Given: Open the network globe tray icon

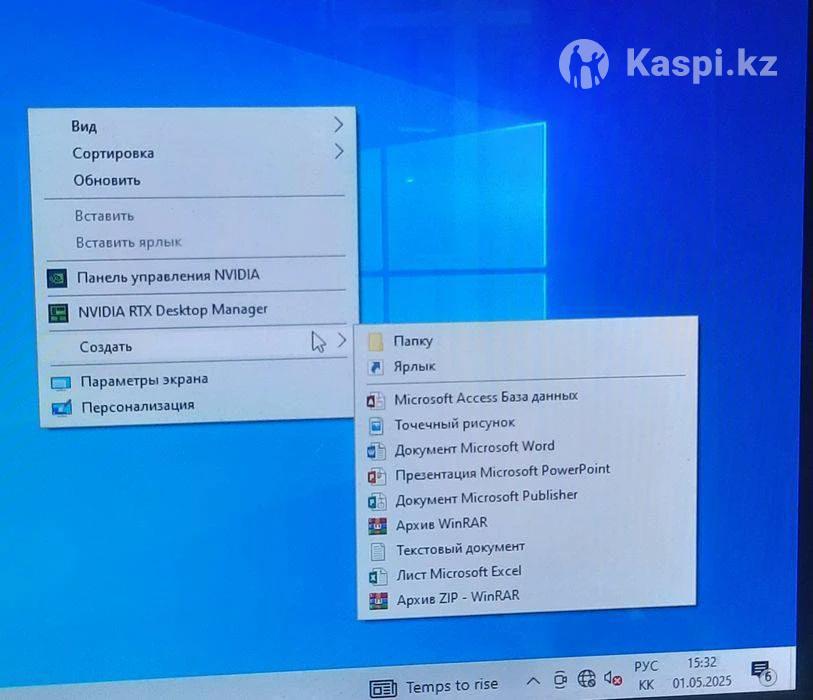Looking at the screenshot, I should click(586, 678).
